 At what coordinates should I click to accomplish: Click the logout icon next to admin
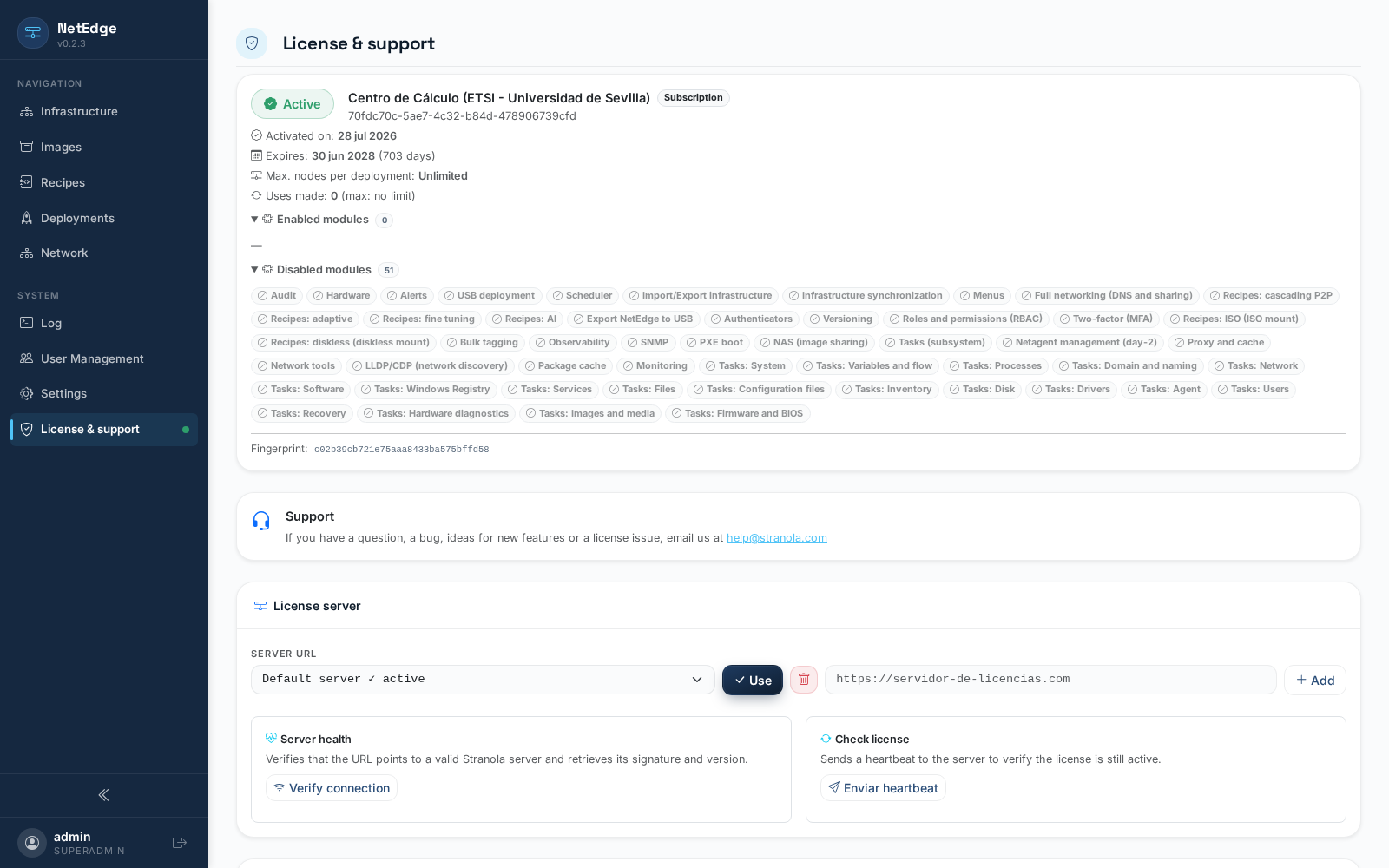[x=180, y=843]
